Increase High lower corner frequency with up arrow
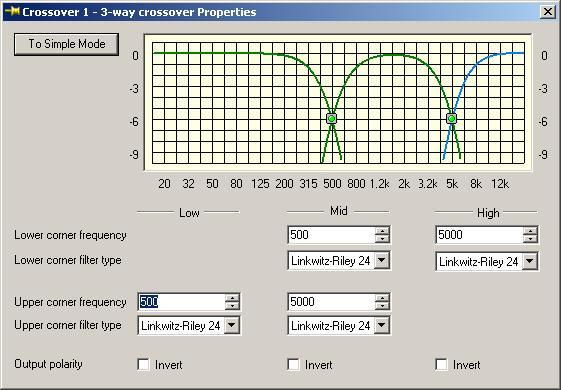The width and height of the screenshot is (561, 390). (x=530, y=231)
